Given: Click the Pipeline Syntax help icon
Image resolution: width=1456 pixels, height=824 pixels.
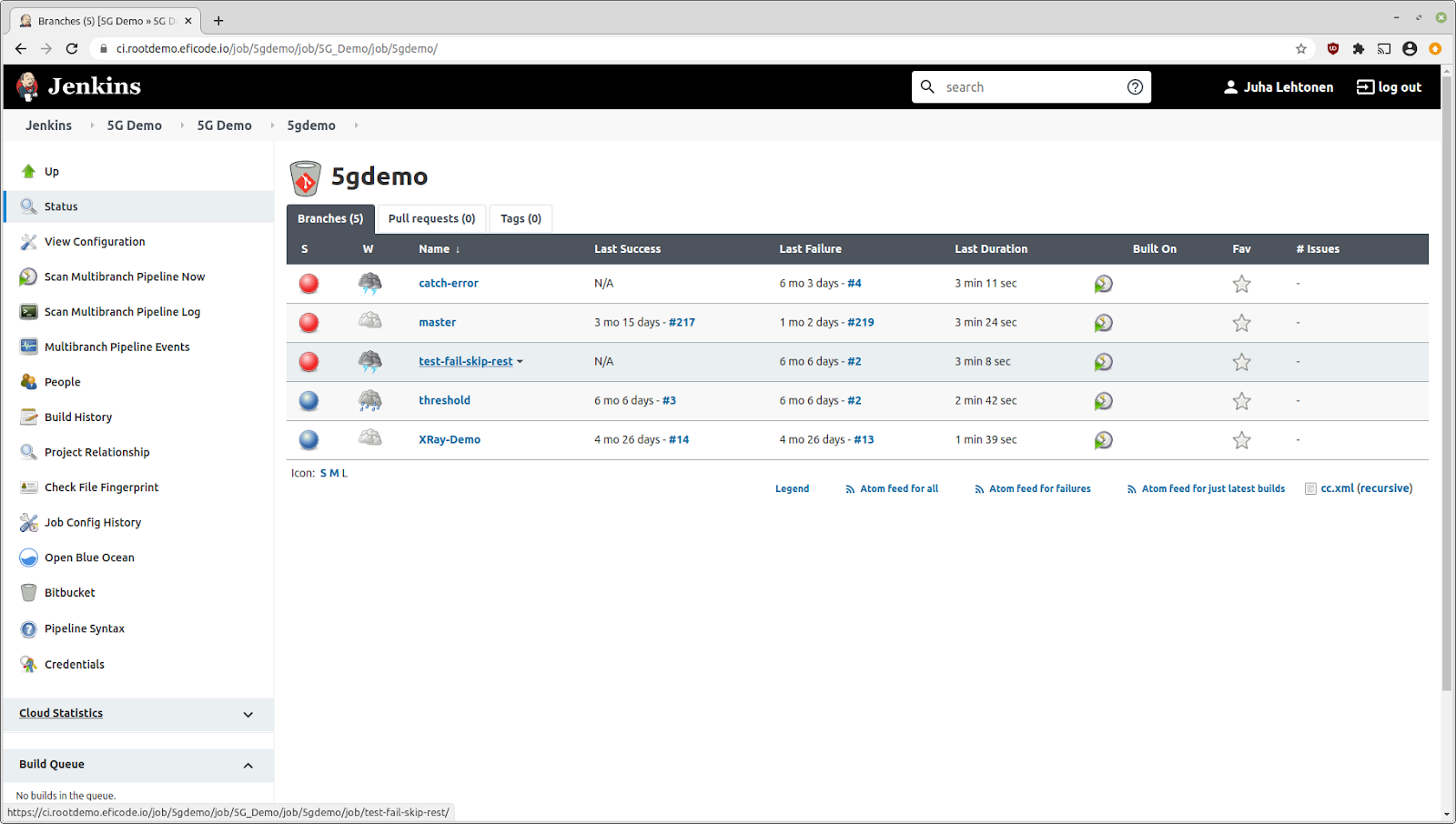Looking at the screenshot, I should click(x=28, y=628).
